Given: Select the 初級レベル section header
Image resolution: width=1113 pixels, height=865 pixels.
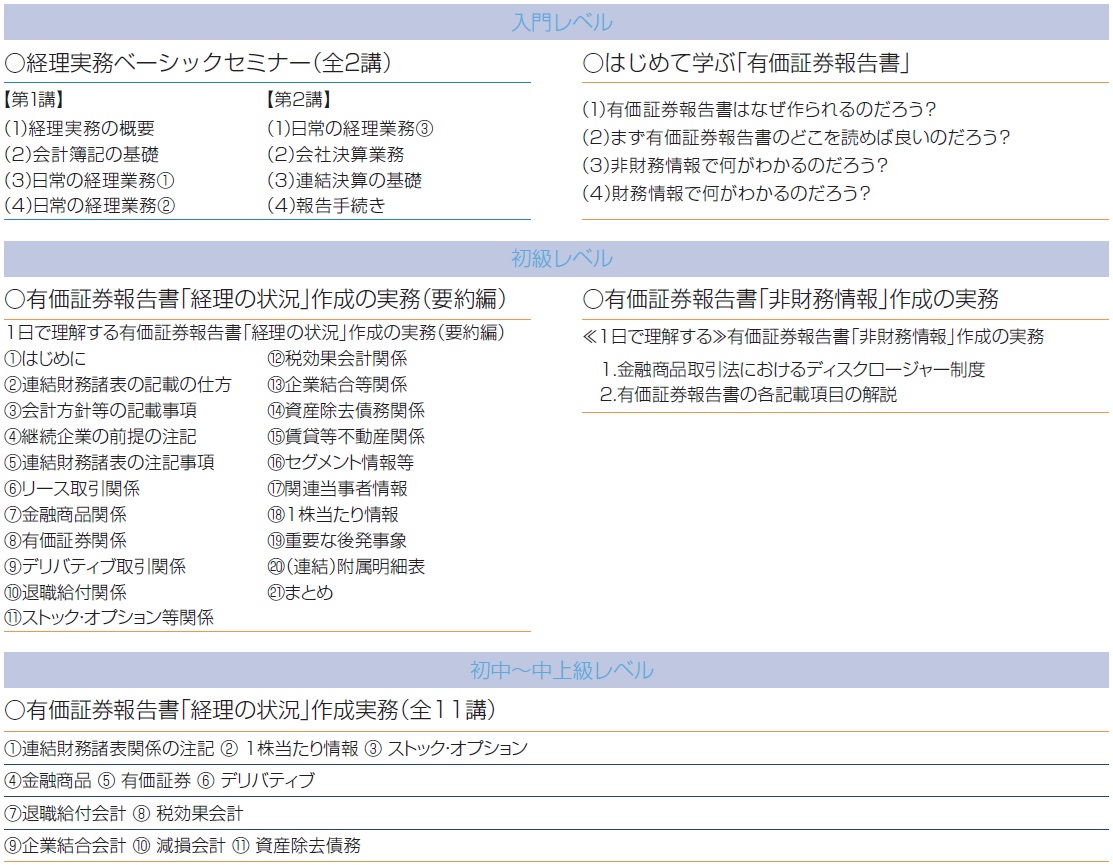Looking at the screenshot, I should [556, 258].
